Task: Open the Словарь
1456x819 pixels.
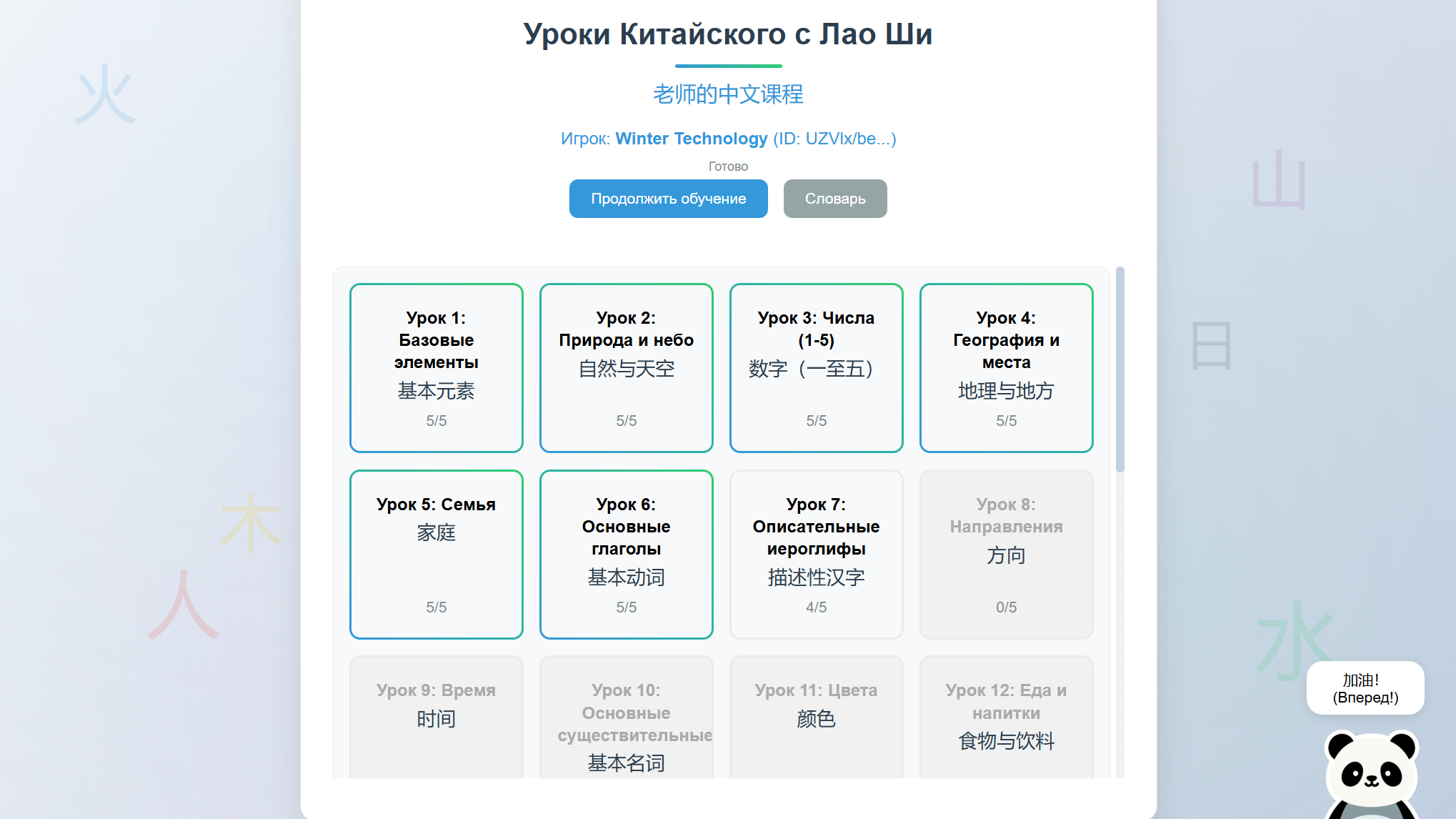Action: click(834, 199)
